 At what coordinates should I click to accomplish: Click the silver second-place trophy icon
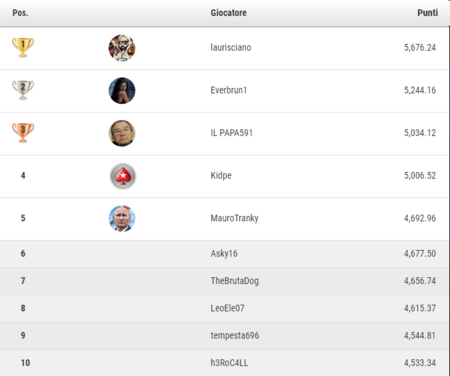pos(23,90)
